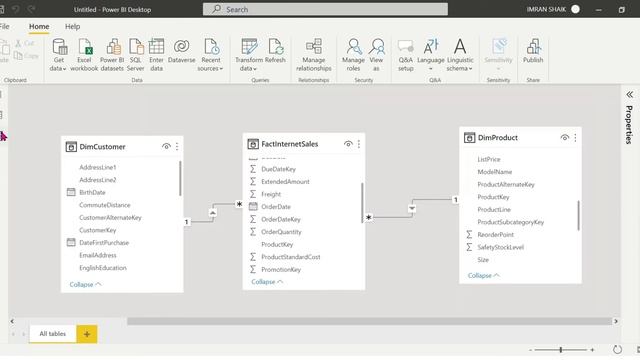Import an Excel workbook
Image resolution: width=640 pixels, height=360 pixels.
click(x=84, y=55)
